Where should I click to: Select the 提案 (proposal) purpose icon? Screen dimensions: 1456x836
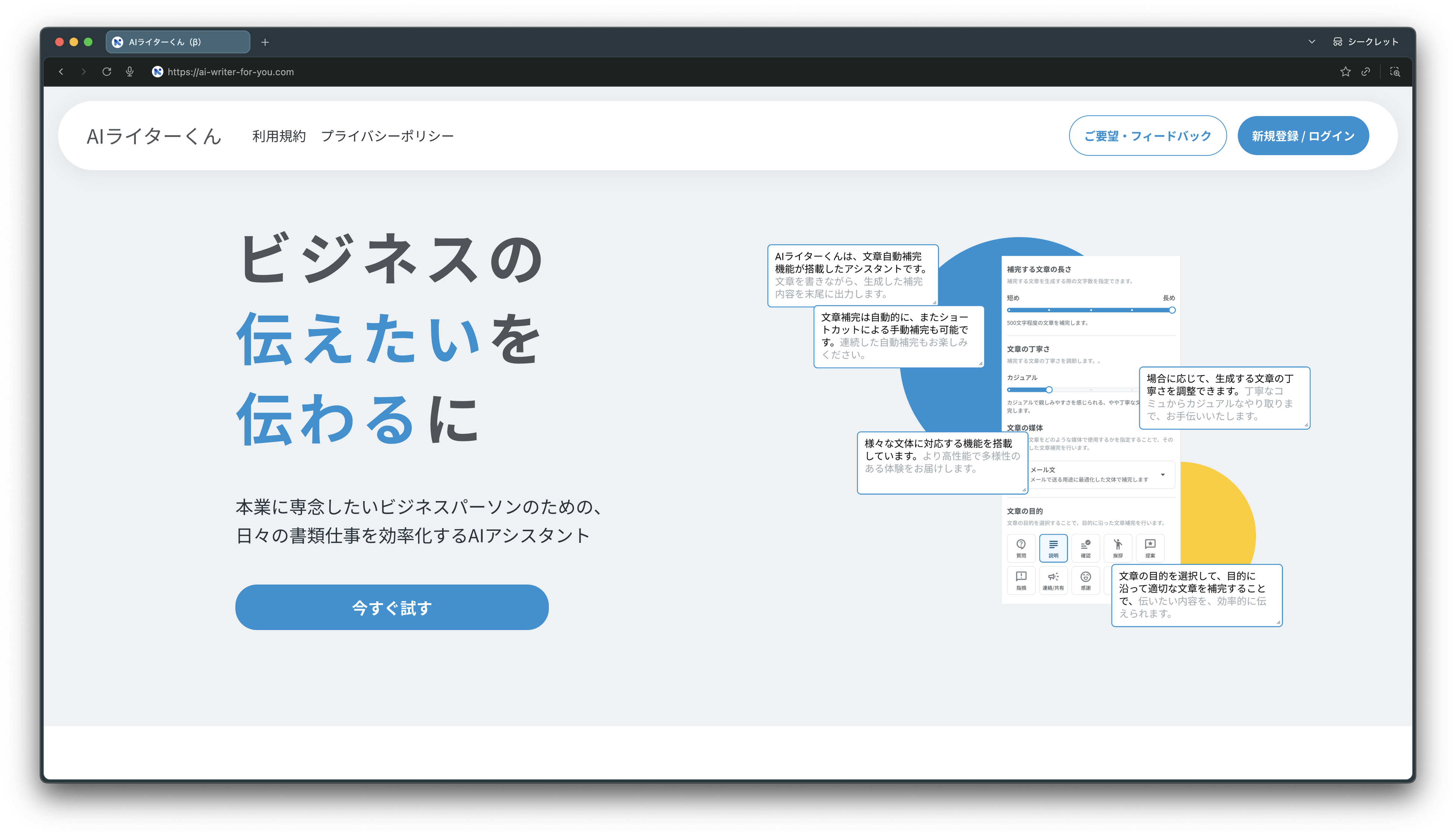pyautogui.click(x=1150, y=547)
